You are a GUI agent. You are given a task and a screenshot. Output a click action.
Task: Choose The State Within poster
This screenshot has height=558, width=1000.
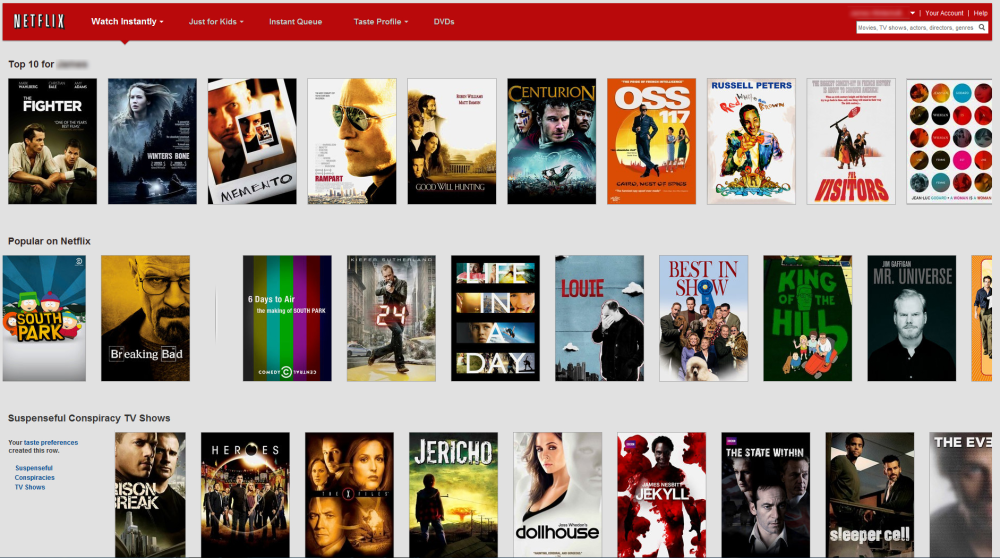pos(765,495)
